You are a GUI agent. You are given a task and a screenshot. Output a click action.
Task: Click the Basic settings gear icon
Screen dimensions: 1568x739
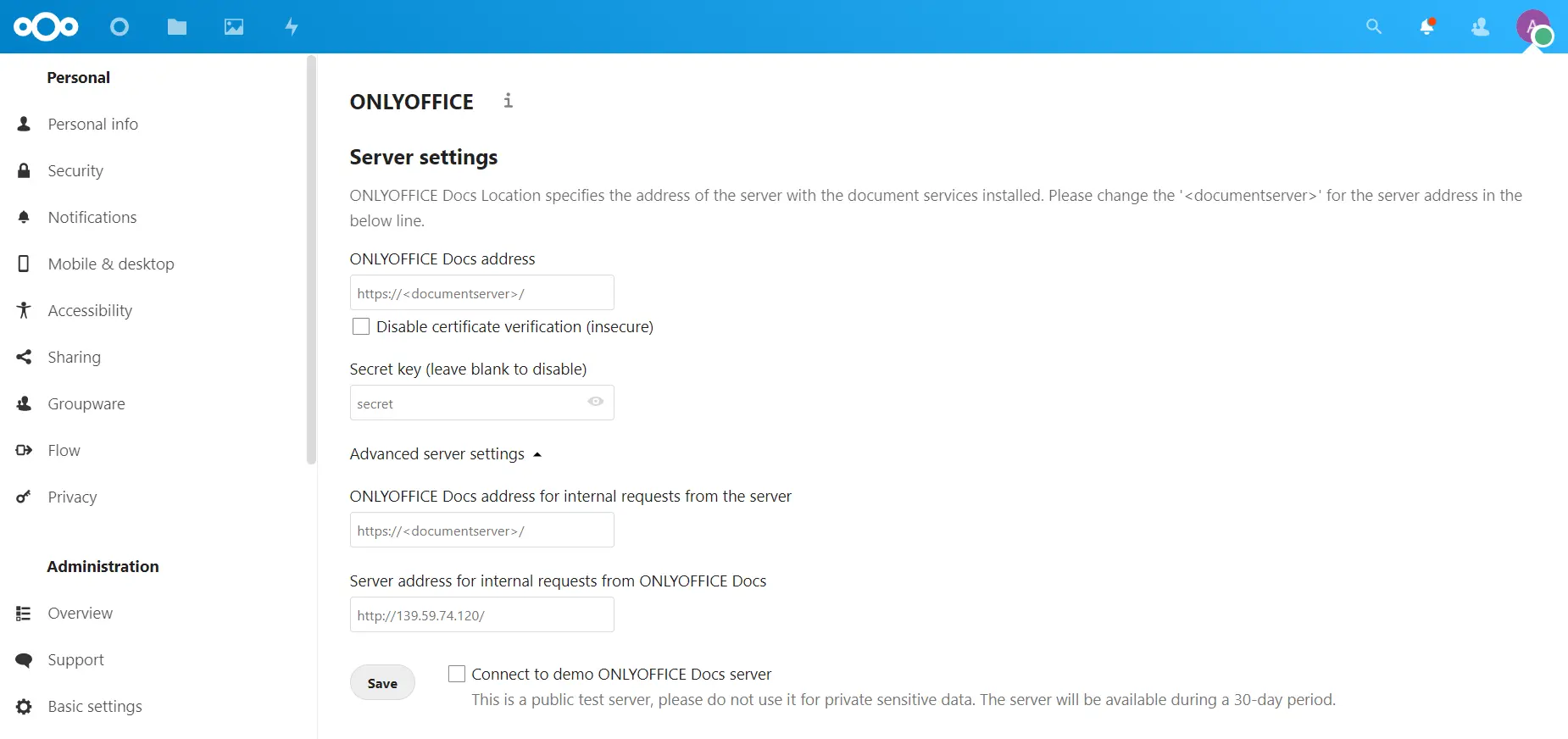24,706
